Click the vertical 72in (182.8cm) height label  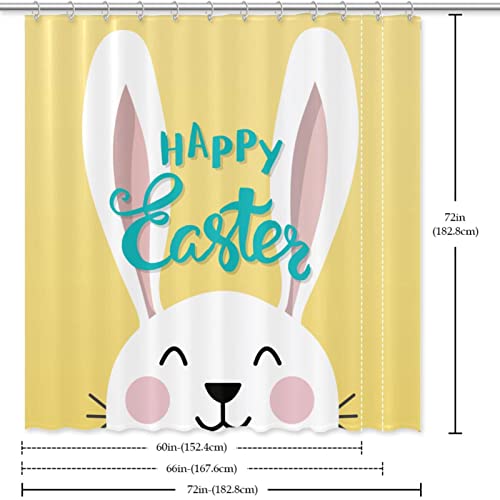pyautogui.click(x=455, y=224)
